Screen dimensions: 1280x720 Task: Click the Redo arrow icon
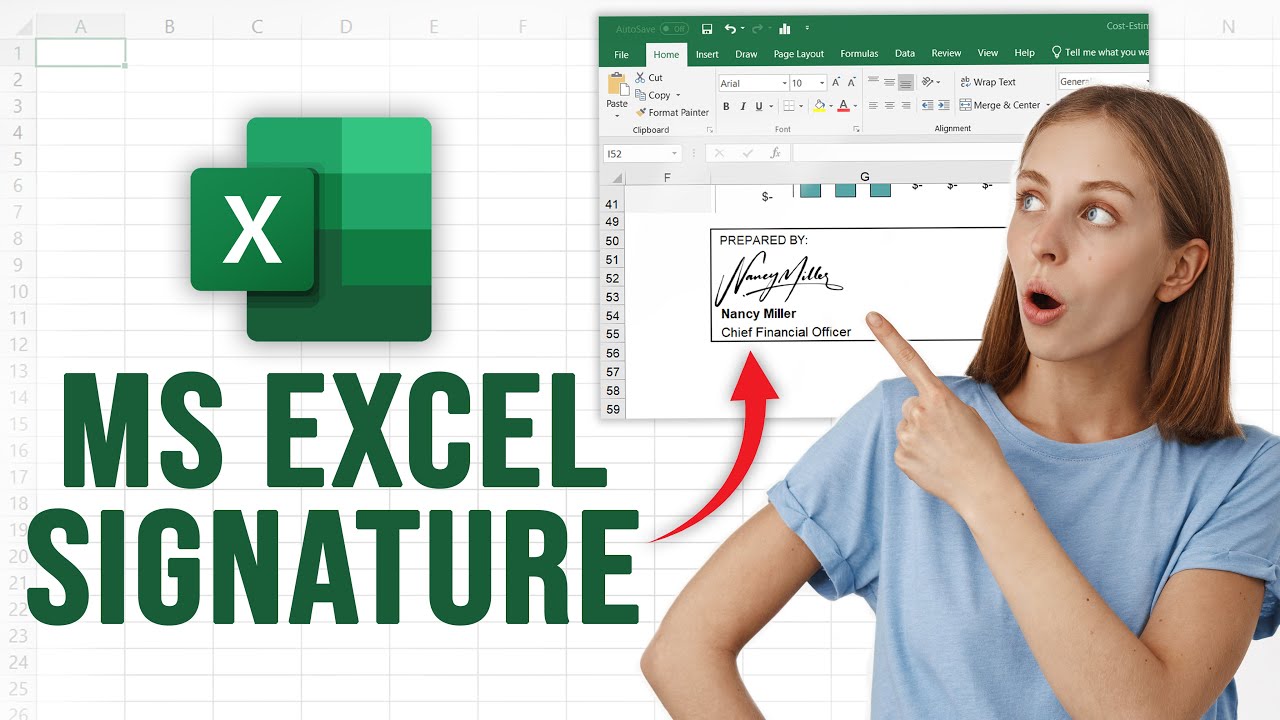tap(756, 29)
